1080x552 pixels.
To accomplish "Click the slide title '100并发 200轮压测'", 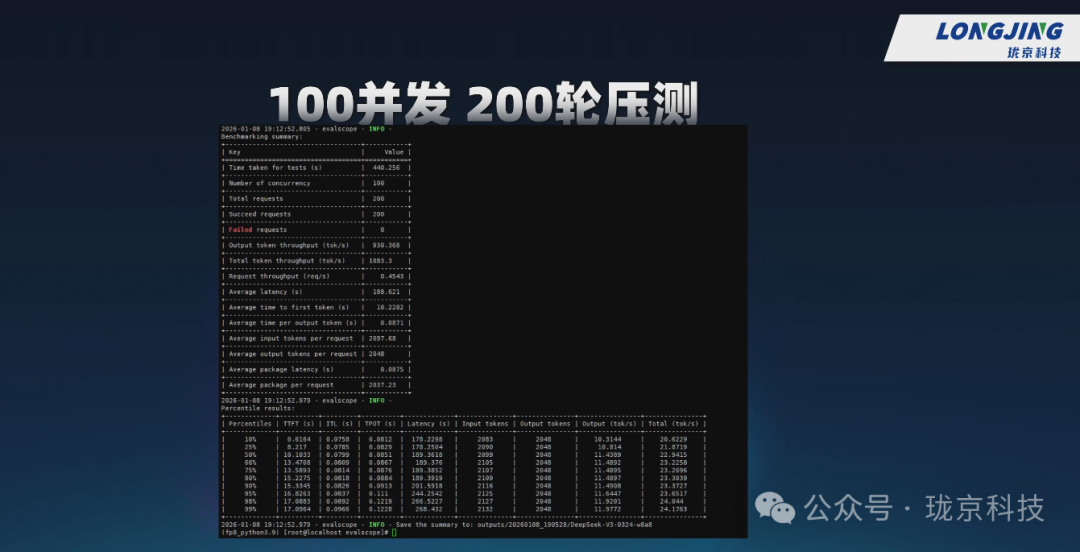I will click(484, 103).
